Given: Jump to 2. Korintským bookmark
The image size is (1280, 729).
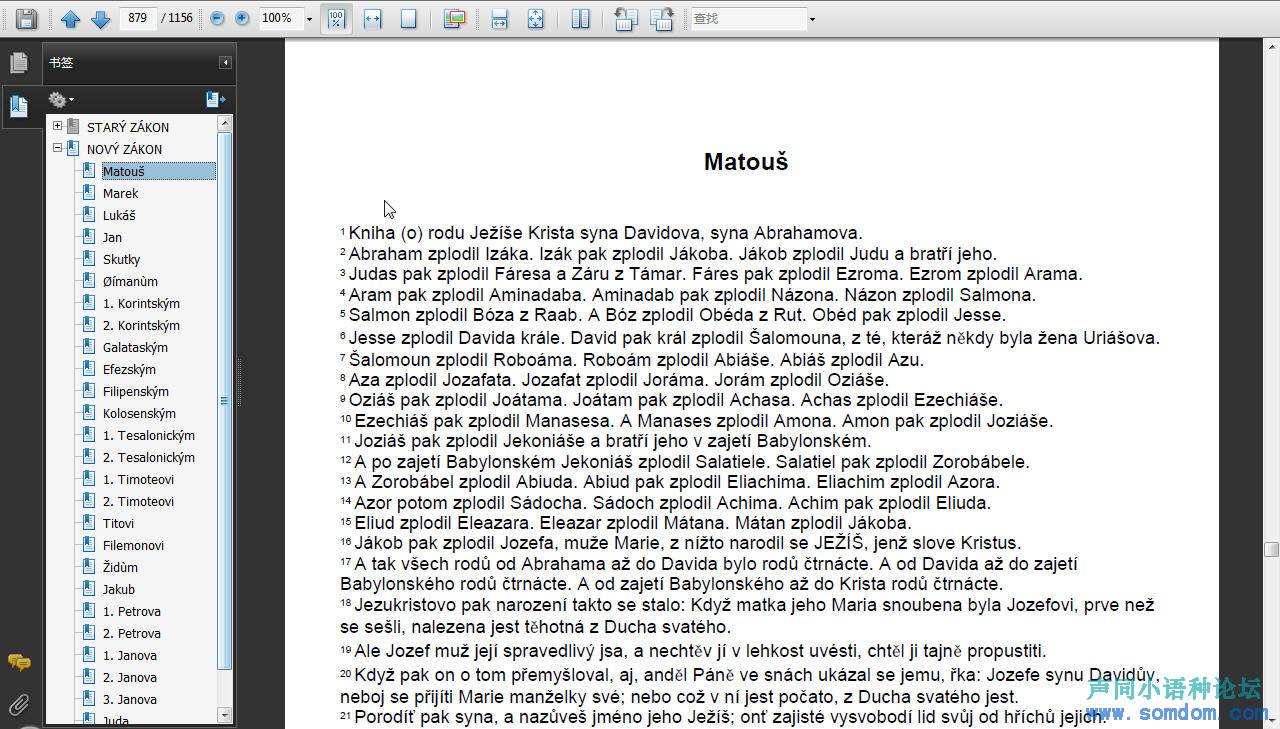Looking at the screenshot, I should pos(141,325).
